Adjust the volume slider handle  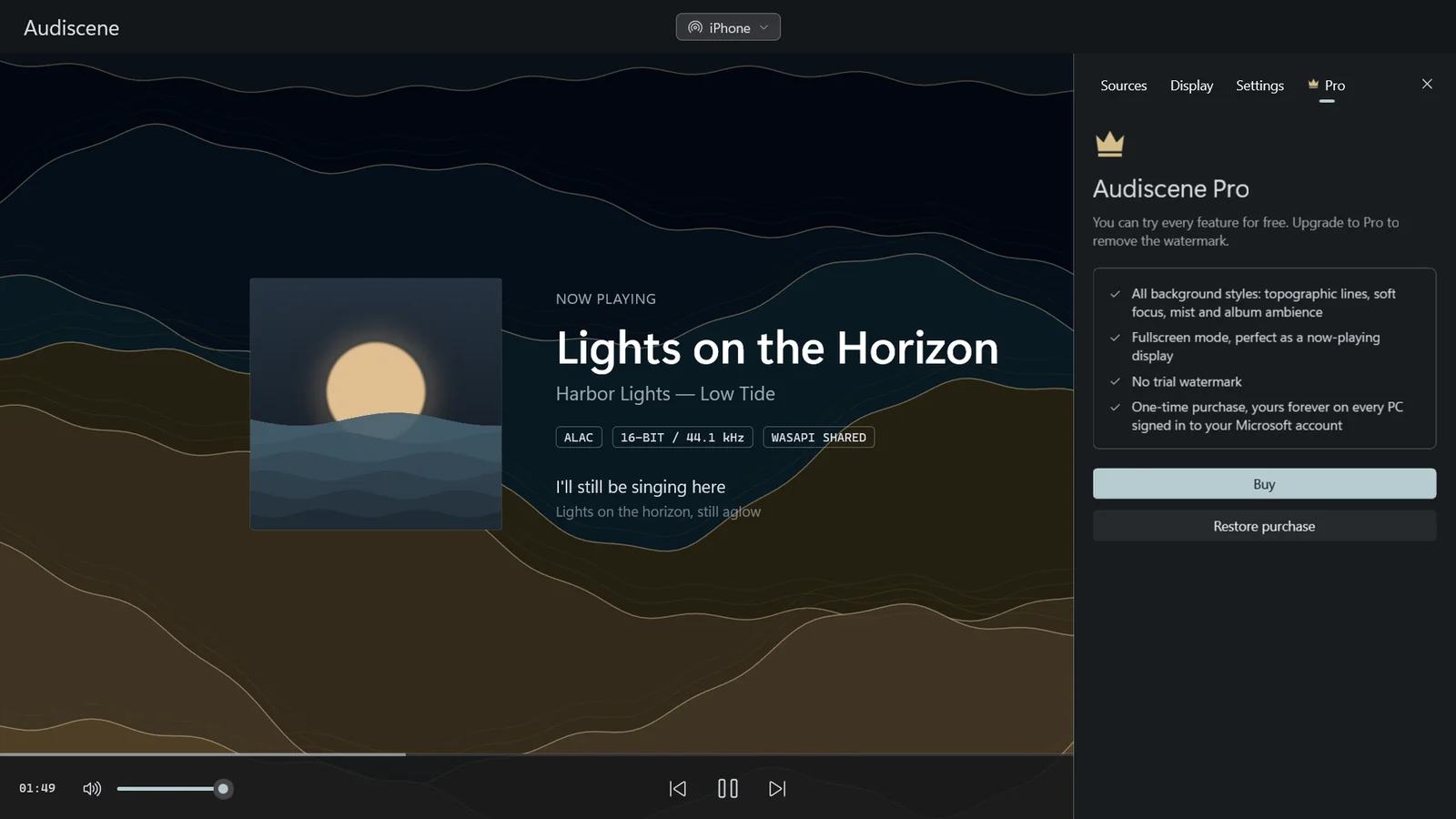(223, 789)
